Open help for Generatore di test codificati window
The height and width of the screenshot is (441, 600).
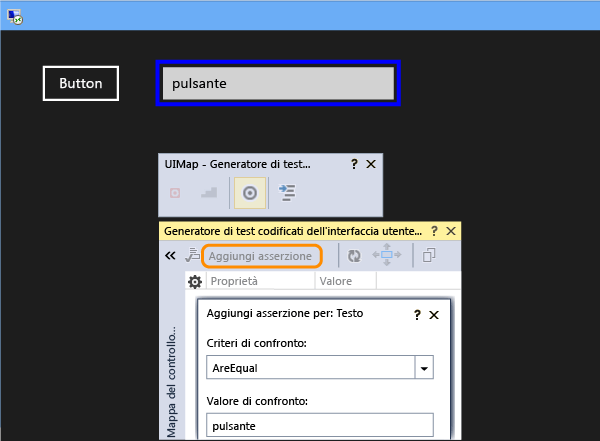click(434, 231)
